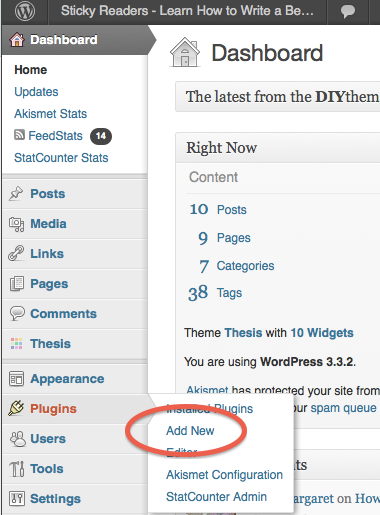Click the 7 categories count
Image resolution: width=380 pixels, height=515 pixels.
(x=204, y=266)
